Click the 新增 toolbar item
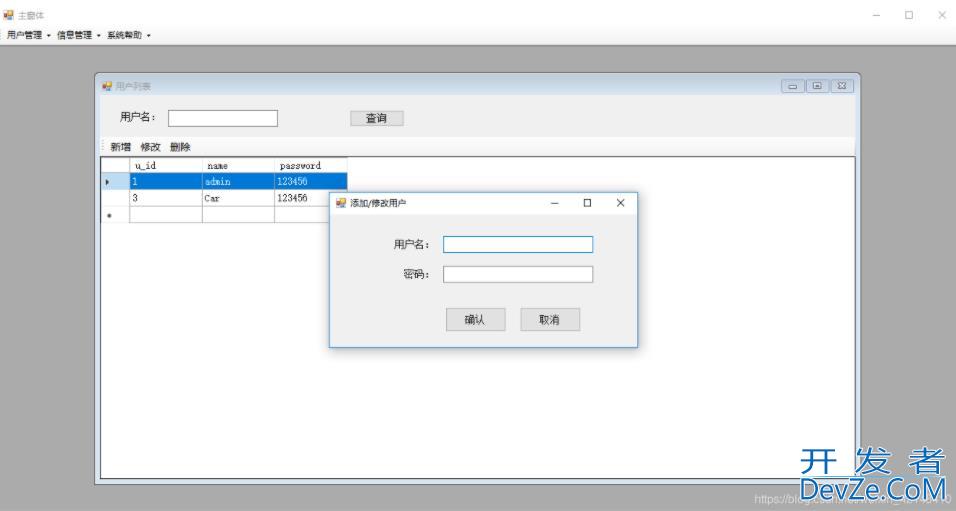This screenshot has height=511, width=956. click(x=120, y=147)
